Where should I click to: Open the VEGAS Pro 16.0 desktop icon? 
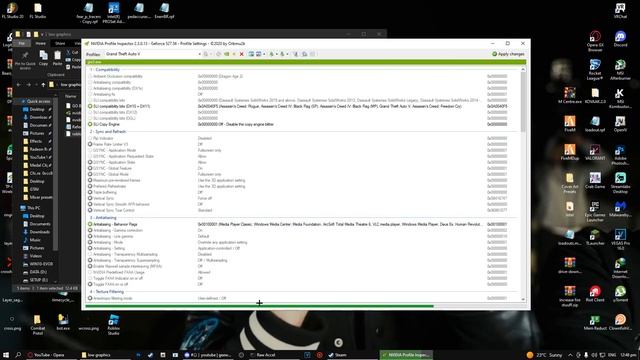coord(620,239)
